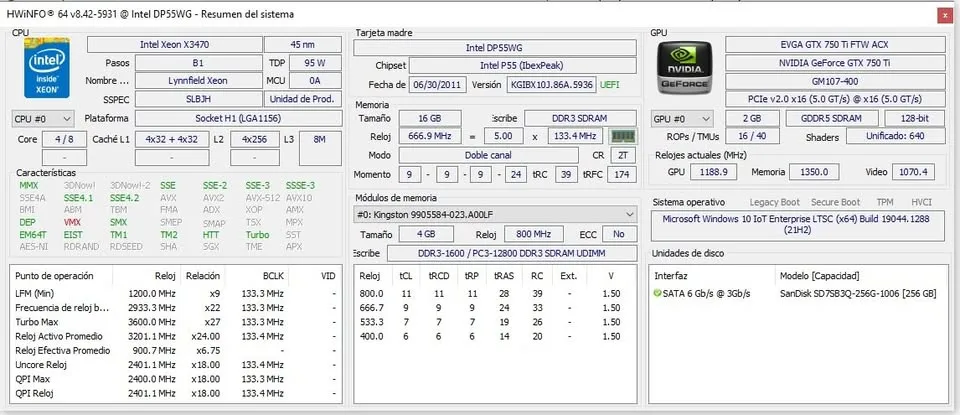This screenshot has width=960, height=415.
Task: Click the ECC No field
Action: (x=619, y=234)
